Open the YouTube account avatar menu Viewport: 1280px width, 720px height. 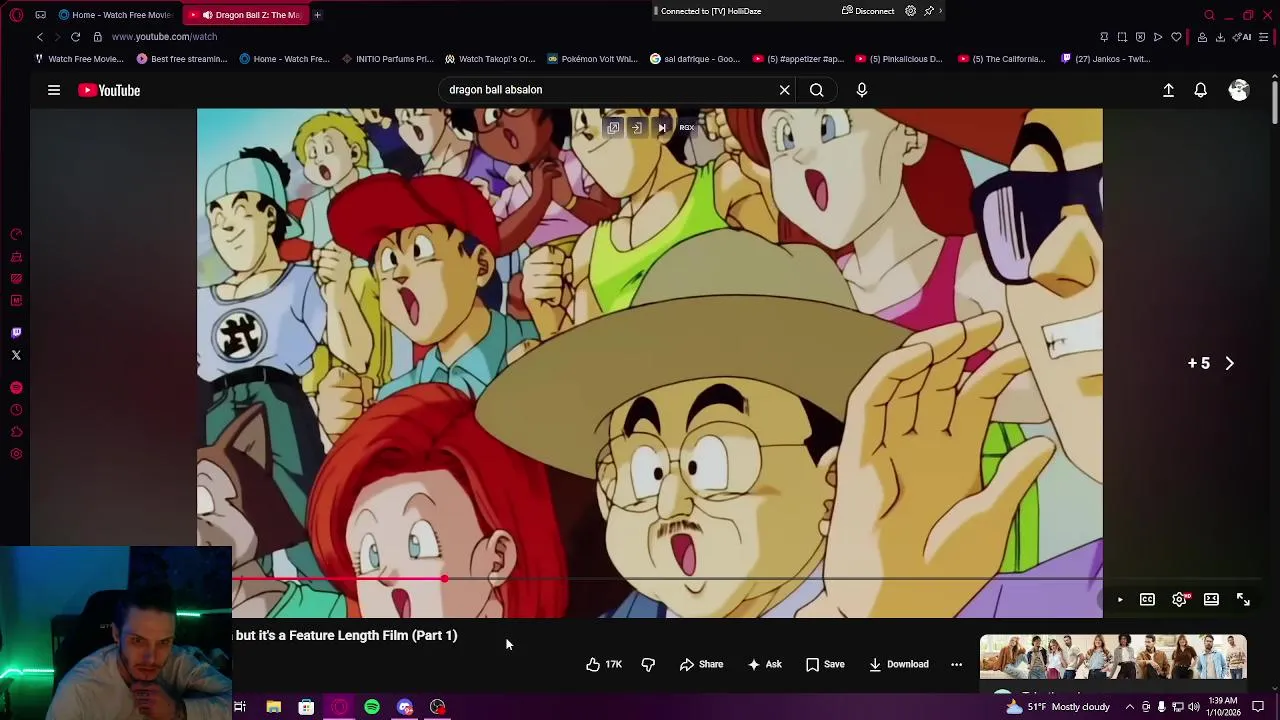(1239, 90)
